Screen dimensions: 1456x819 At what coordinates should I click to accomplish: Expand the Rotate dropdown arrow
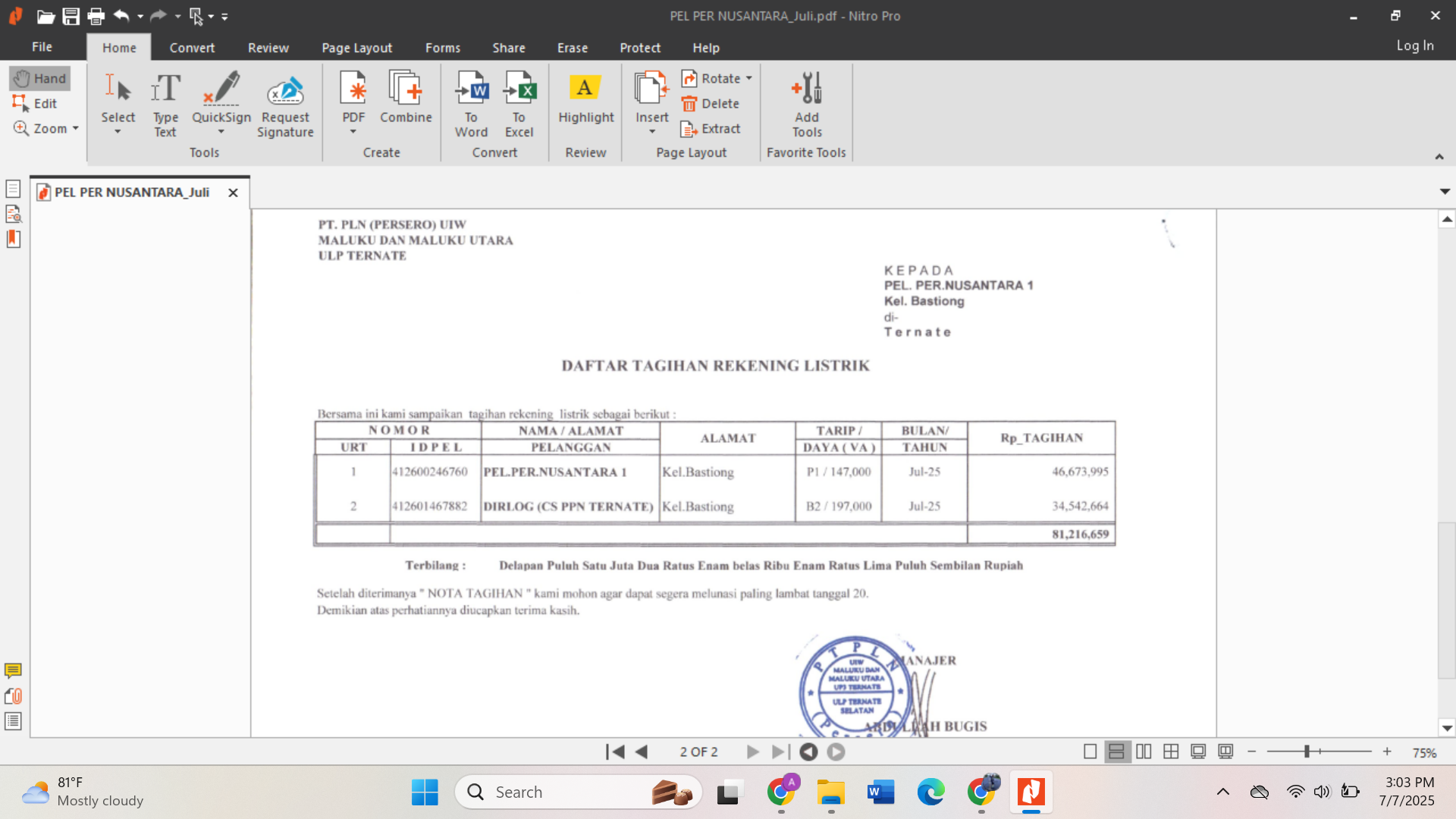[749, 78]
